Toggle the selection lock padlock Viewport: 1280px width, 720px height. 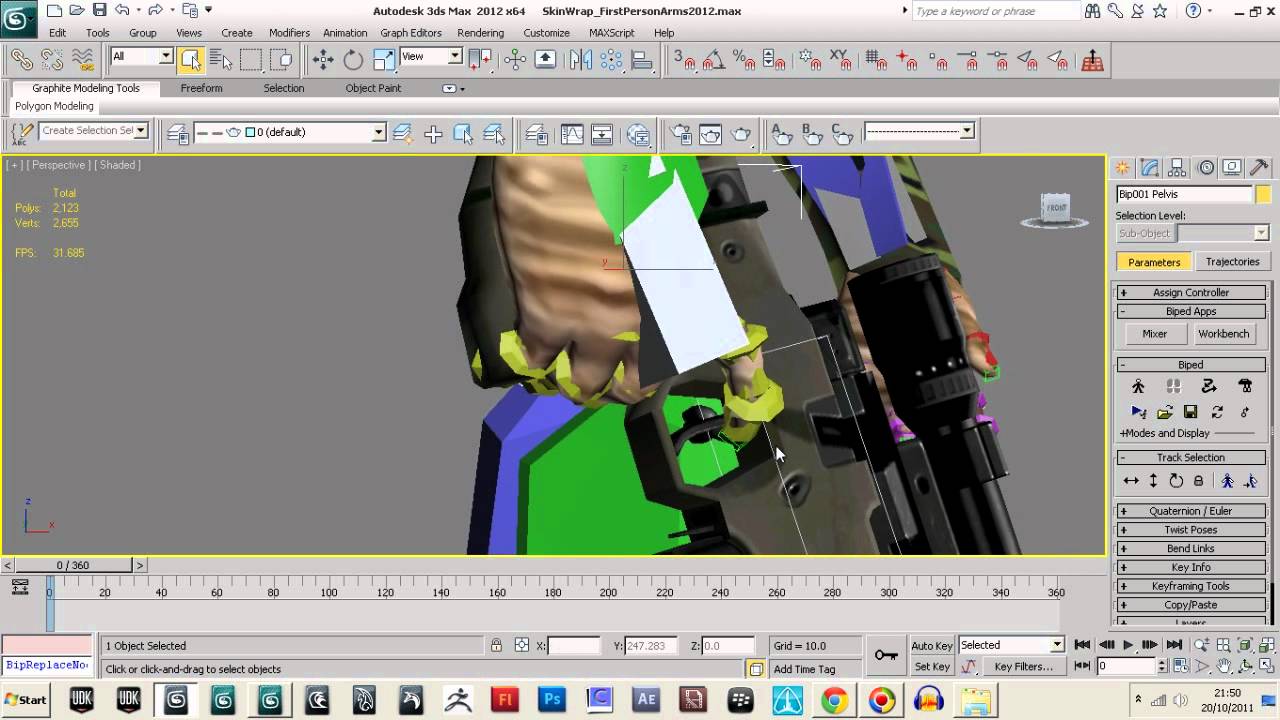coord(496,646)
